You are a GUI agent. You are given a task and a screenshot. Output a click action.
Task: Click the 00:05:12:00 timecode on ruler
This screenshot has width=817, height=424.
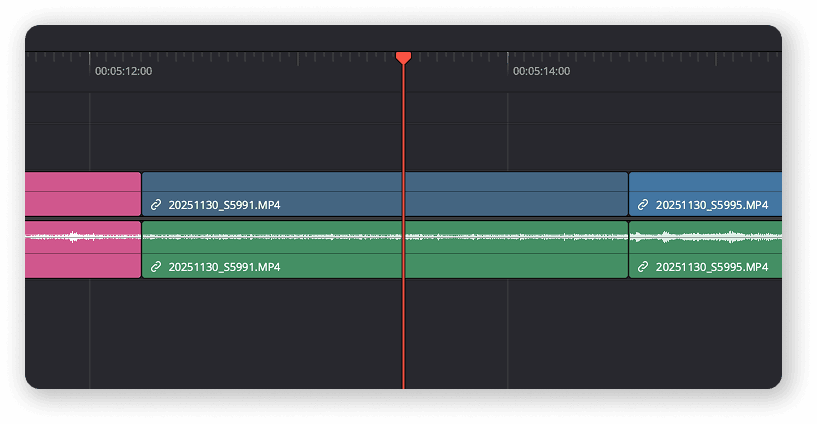click(123, 71)
